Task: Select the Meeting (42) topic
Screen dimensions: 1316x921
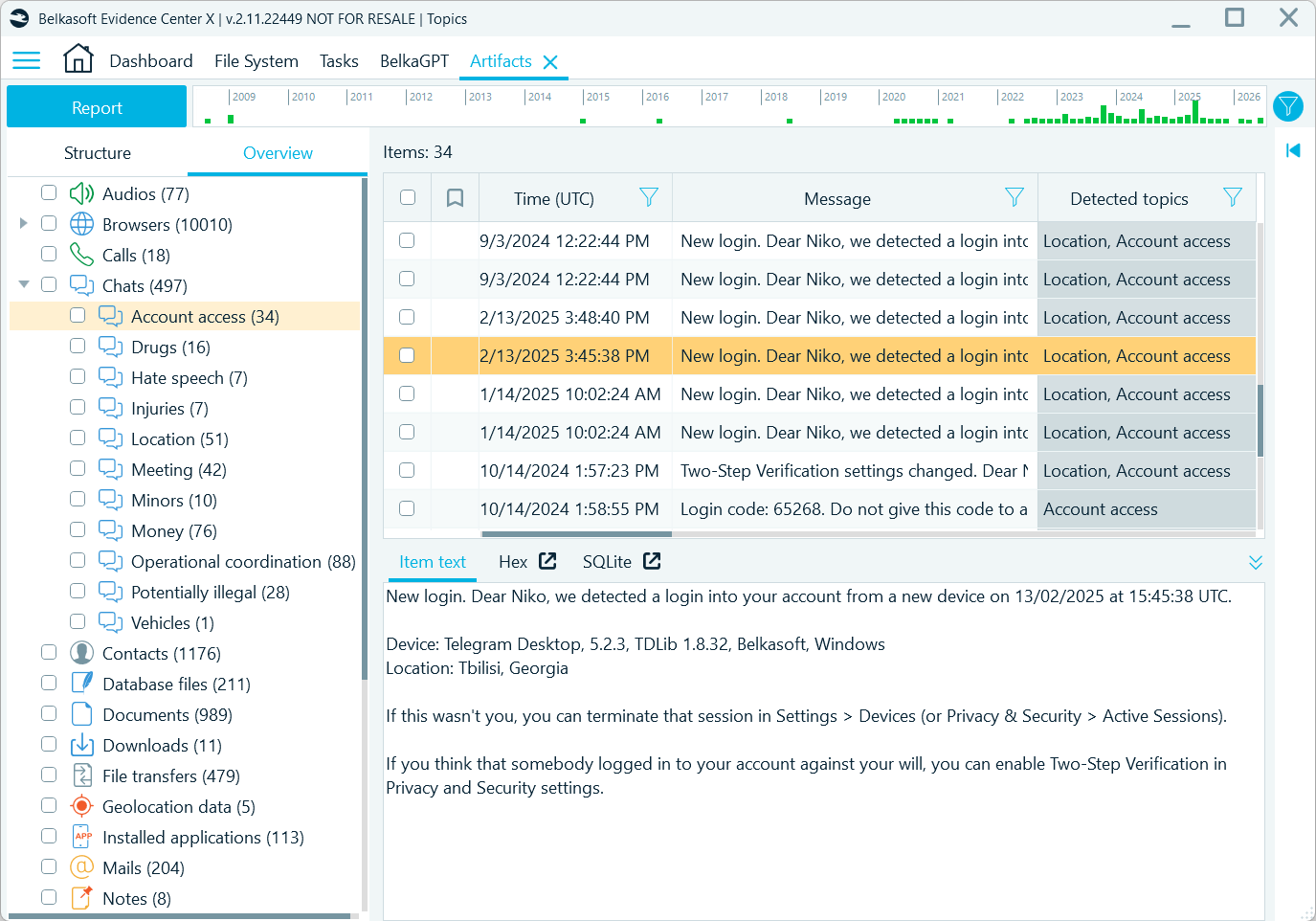Action: coord(179,470)
